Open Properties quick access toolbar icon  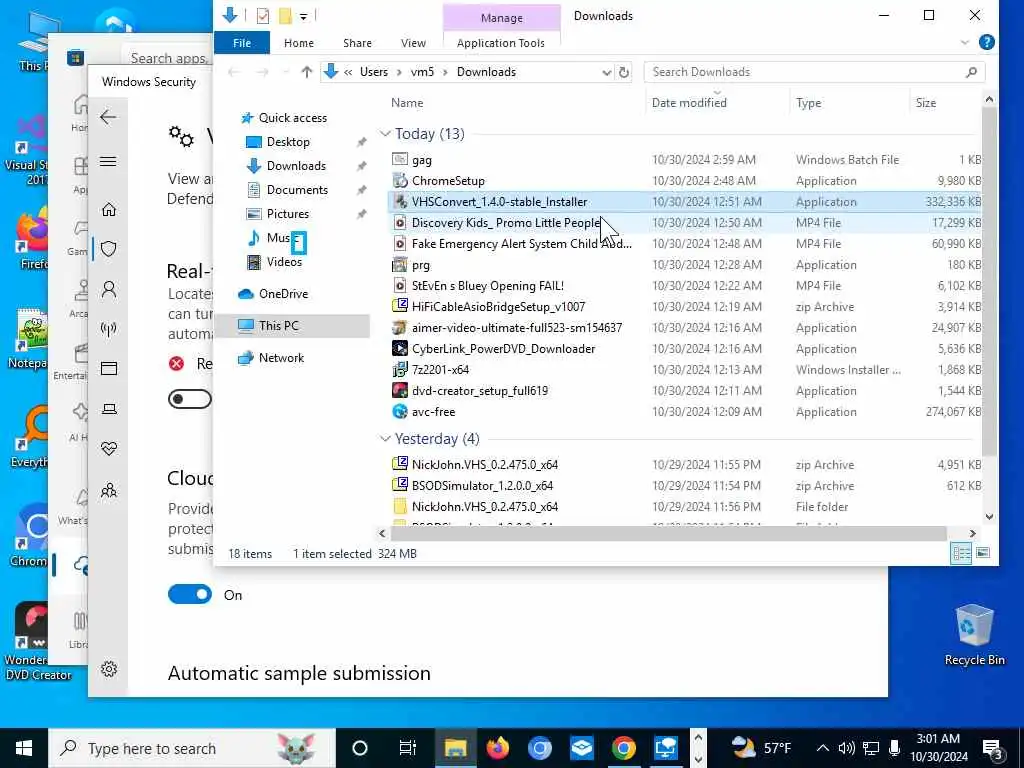point(263,15)
